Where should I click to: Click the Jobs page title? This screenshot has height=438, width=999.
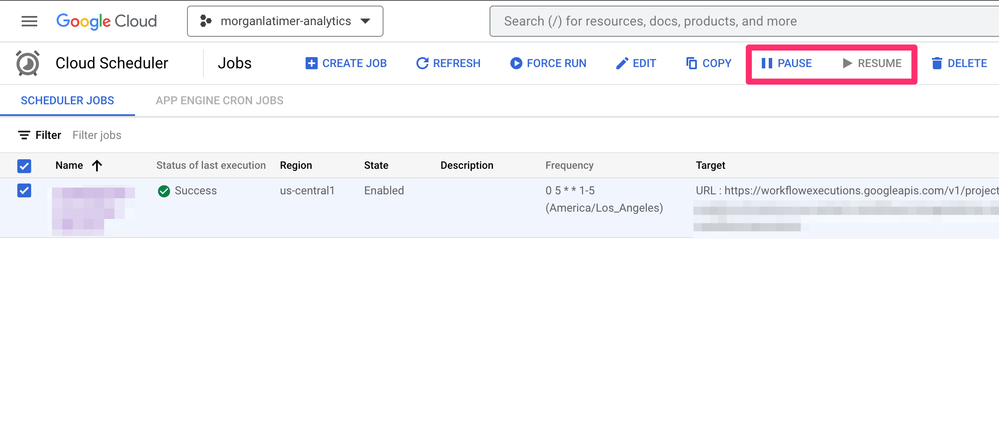(234, 63)
